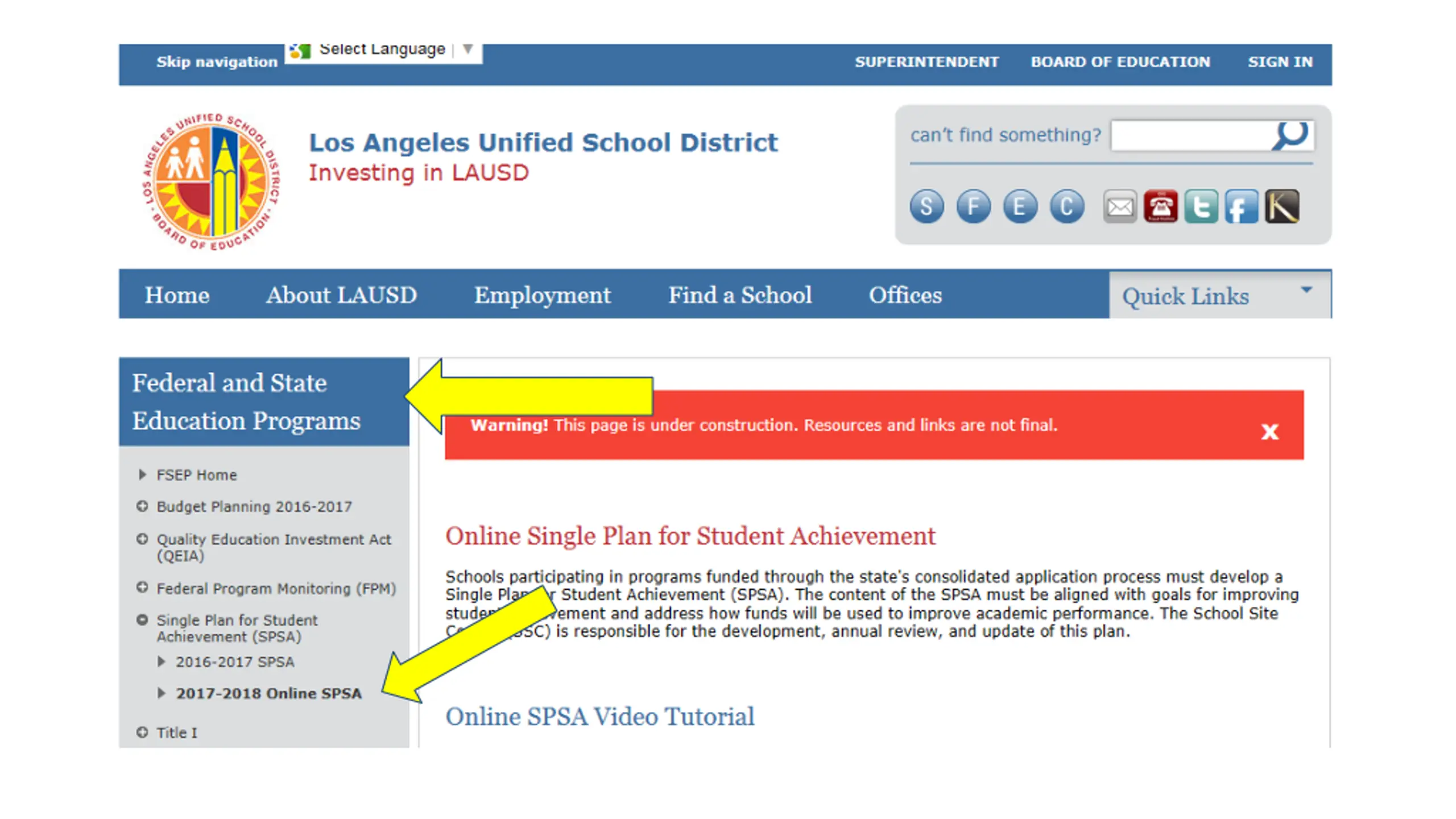Click Skip navigation link
The height and width of the screenshot is (819, 1456).
[217, 62]
